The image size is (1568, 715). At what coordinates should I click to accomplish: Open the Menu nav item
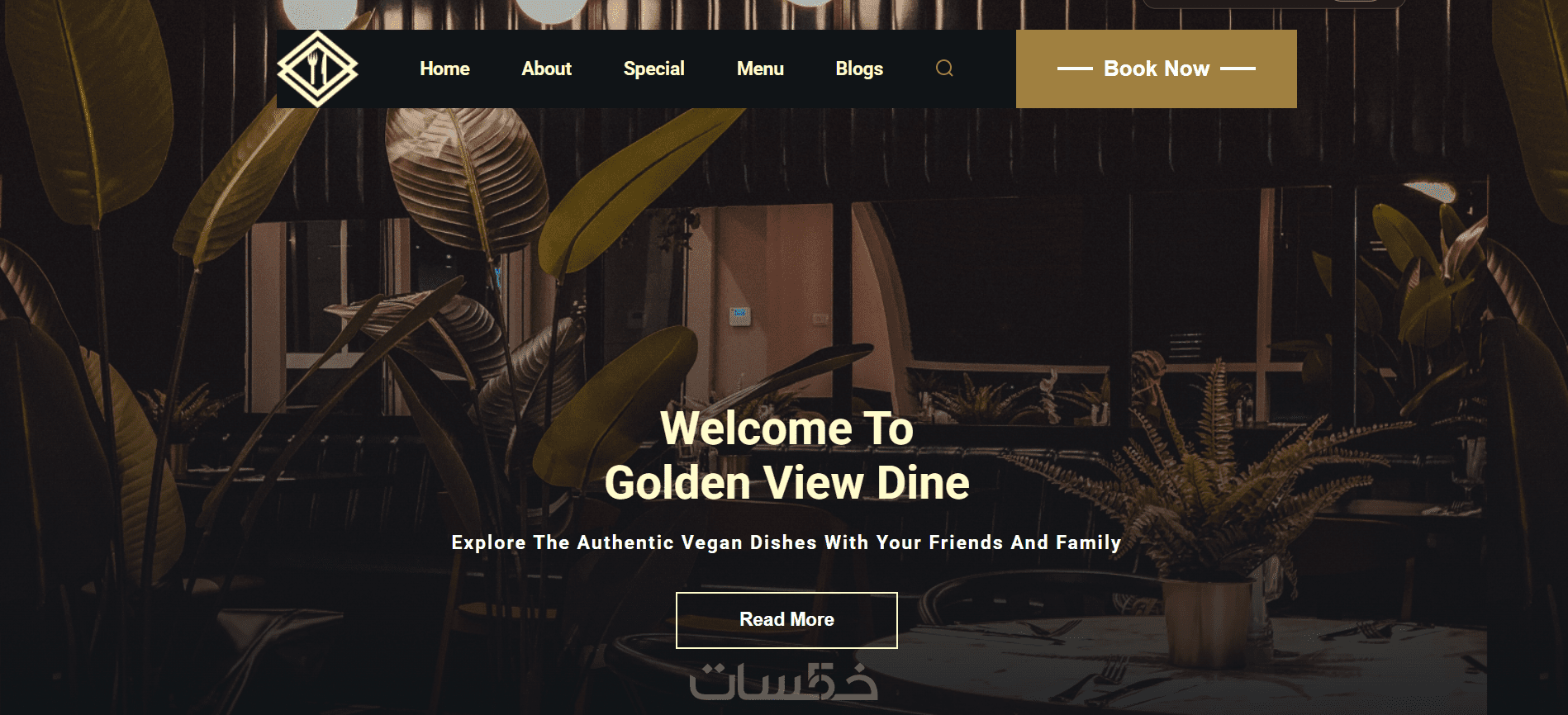click(760, 69)
